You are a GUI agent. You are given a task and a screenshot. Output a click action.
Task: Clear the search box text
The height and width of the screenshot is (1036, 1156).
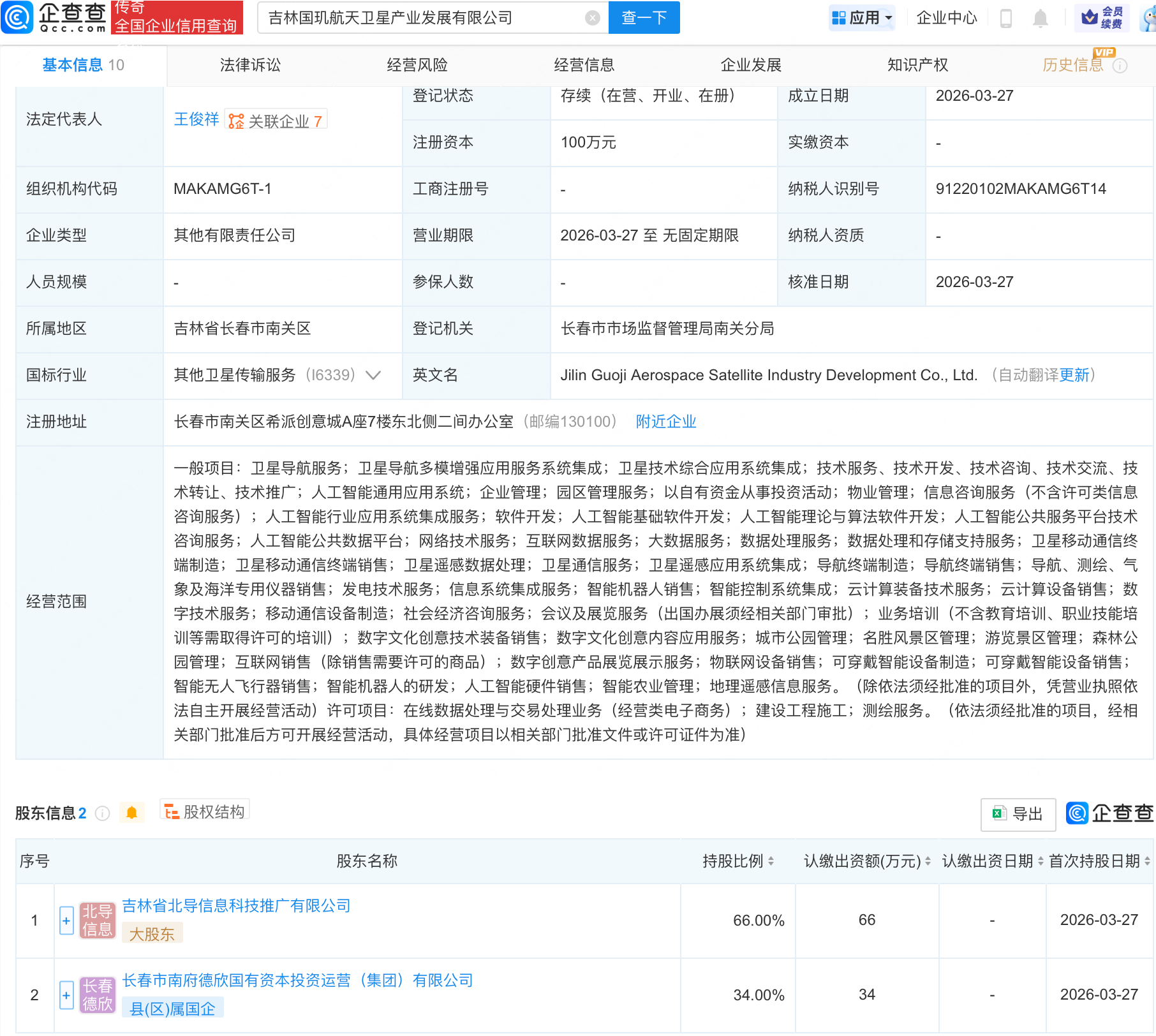click(592, 18)
